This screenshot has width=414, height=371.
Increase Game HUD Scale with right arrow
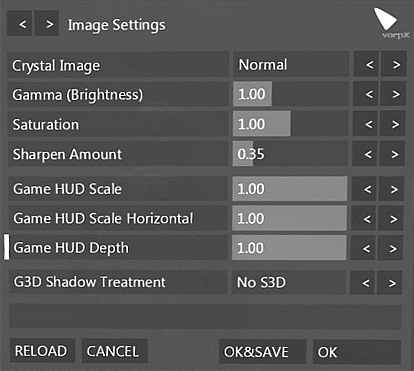[392, 189]
